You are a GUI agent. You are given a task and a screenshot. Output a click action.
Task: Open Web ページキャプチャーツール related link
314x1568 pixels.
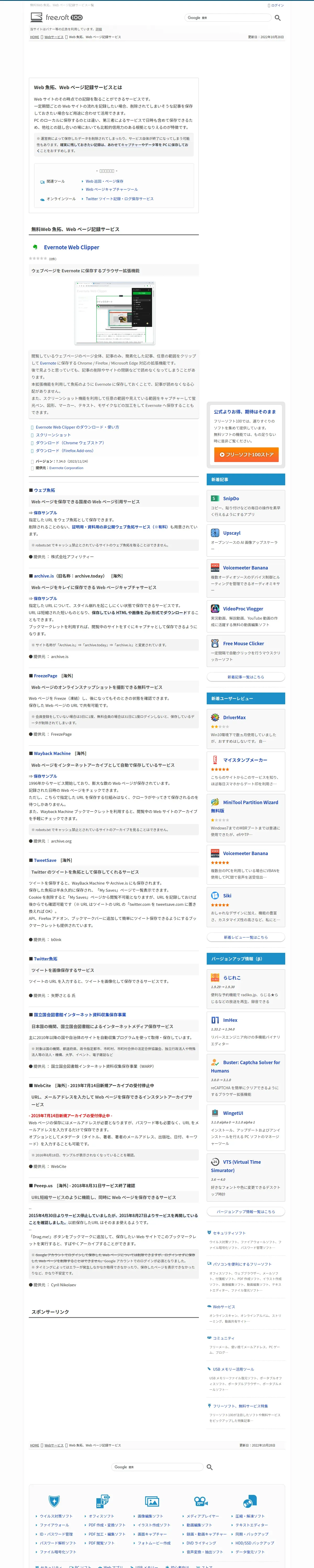coord(111,189)
